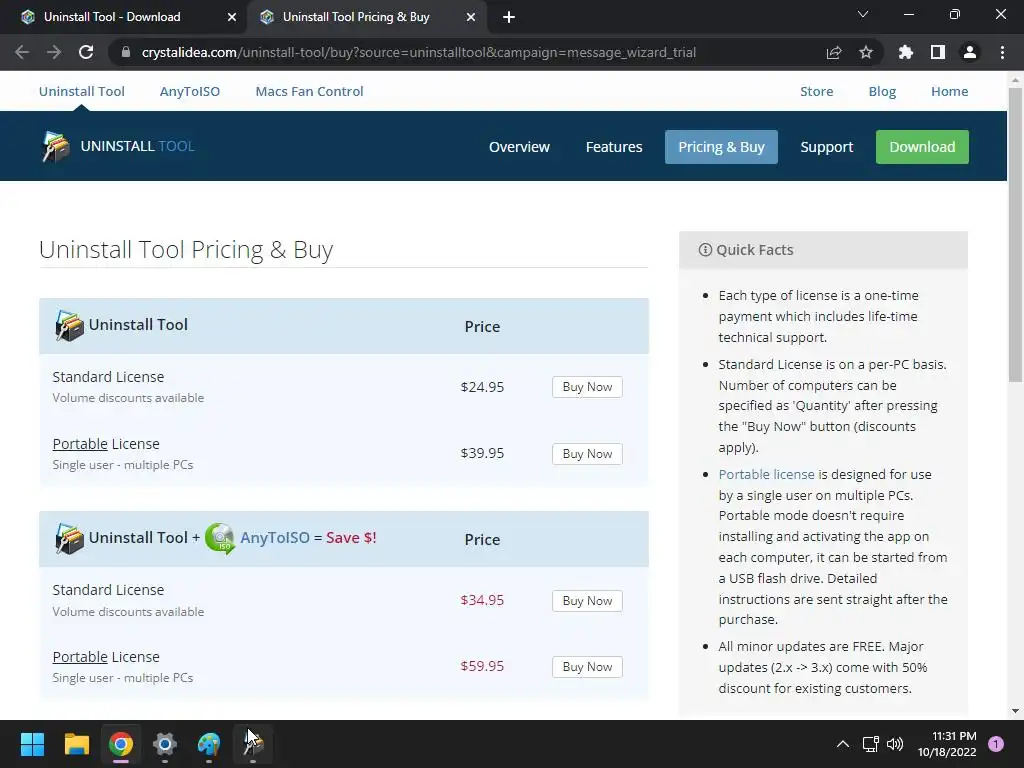Click the AnyToISO disc icon
Image resolution: width=1024 pixels, height=768 pixels.
click(x=219, y=538)
